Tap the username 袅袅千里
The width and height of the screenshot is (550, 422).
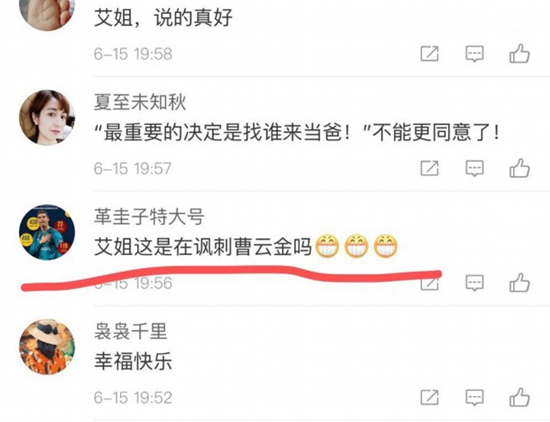click(x=130, y=331)
